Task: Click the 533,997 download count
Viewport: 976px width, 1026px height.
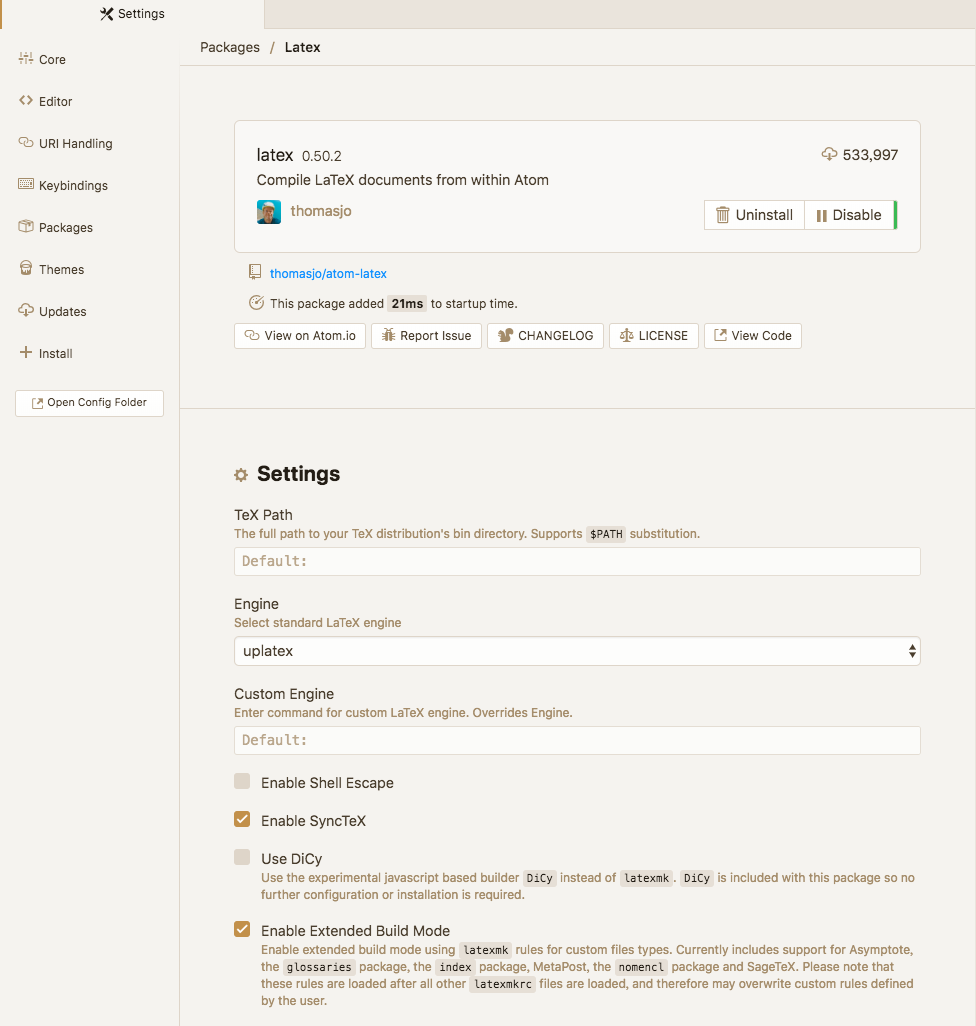Action: pos(870,155)
